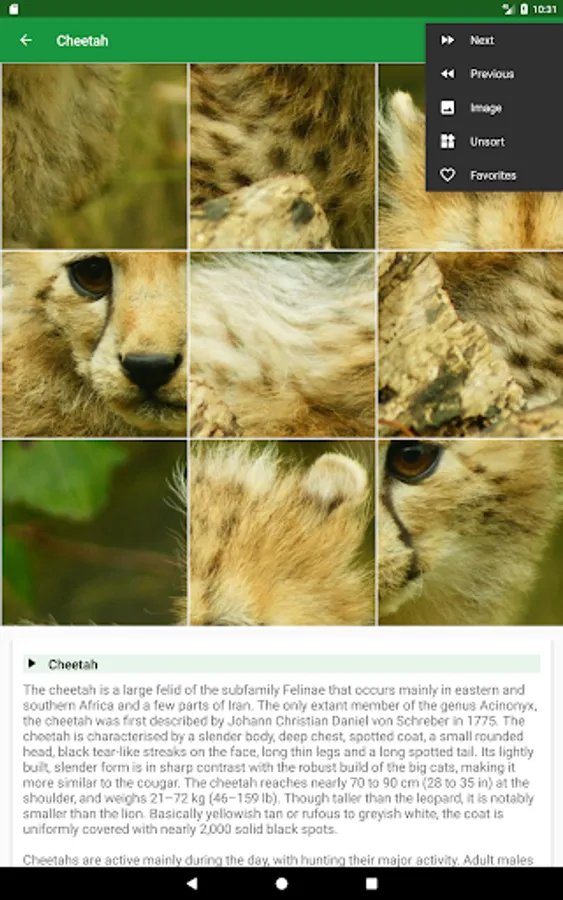Collapse the Cheetah section triangle
Image resolution: width=563 pixels, height=900 pixels.
(x=32, y=664)
